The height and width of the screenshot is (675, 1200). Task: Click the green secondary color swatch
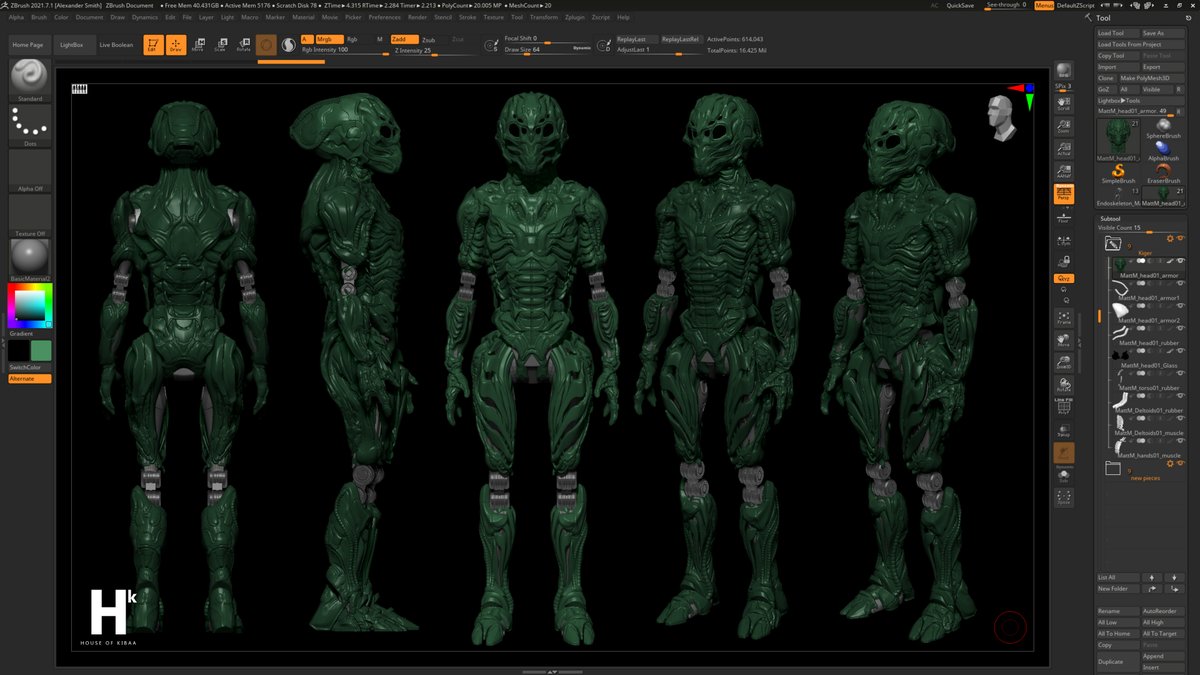point(41,351)
